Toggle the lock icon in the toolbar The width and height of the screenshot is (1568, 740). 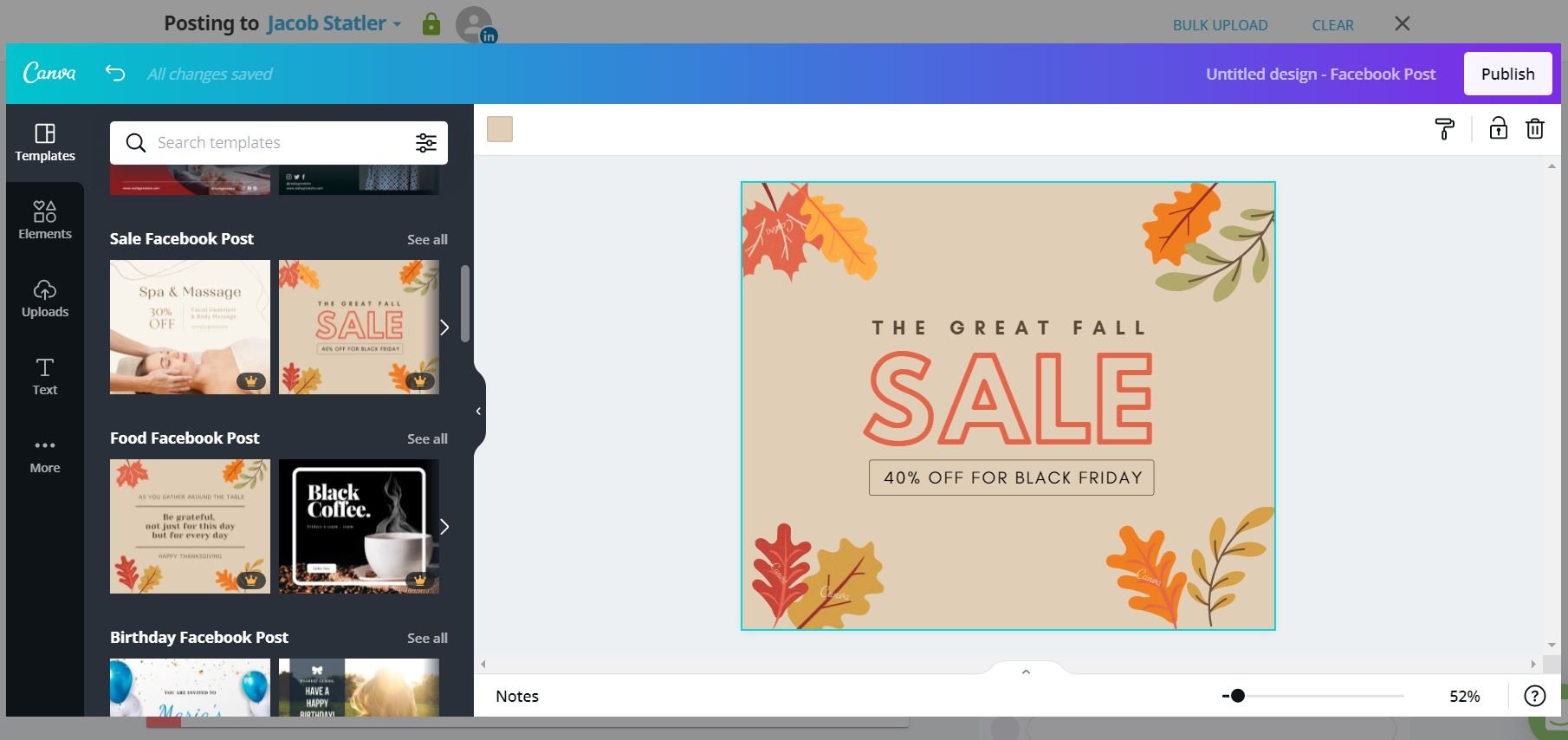pyautogui.click(x=1498, y=129)
